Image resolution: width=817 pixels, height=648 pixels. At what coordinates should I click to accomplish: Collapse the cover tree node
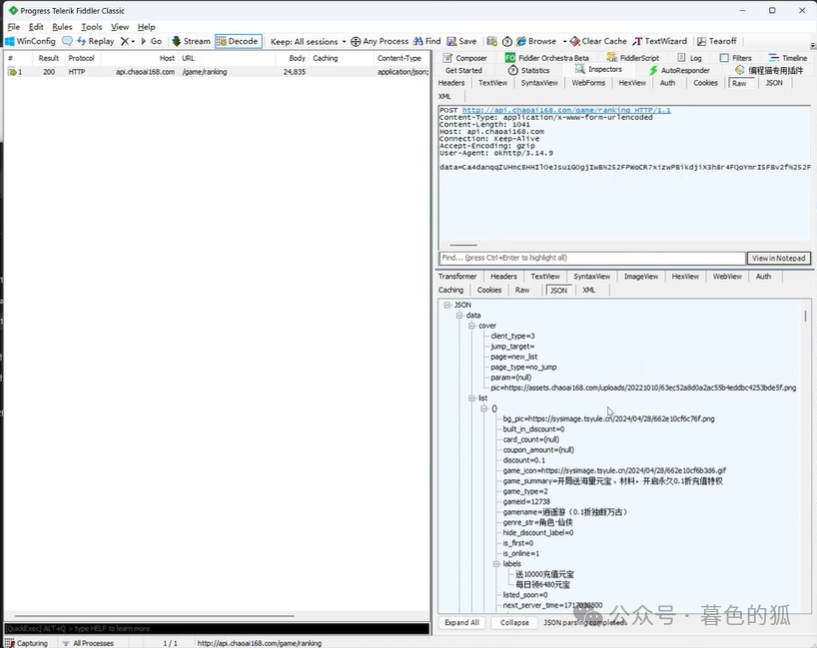(472, 326)
